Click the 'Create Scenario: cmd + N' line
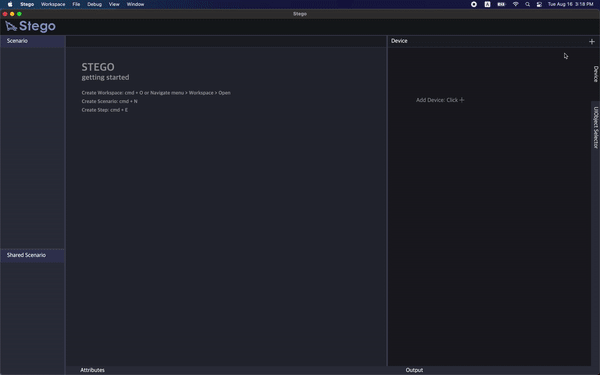600x375 pixels. [x=109, y=101]
